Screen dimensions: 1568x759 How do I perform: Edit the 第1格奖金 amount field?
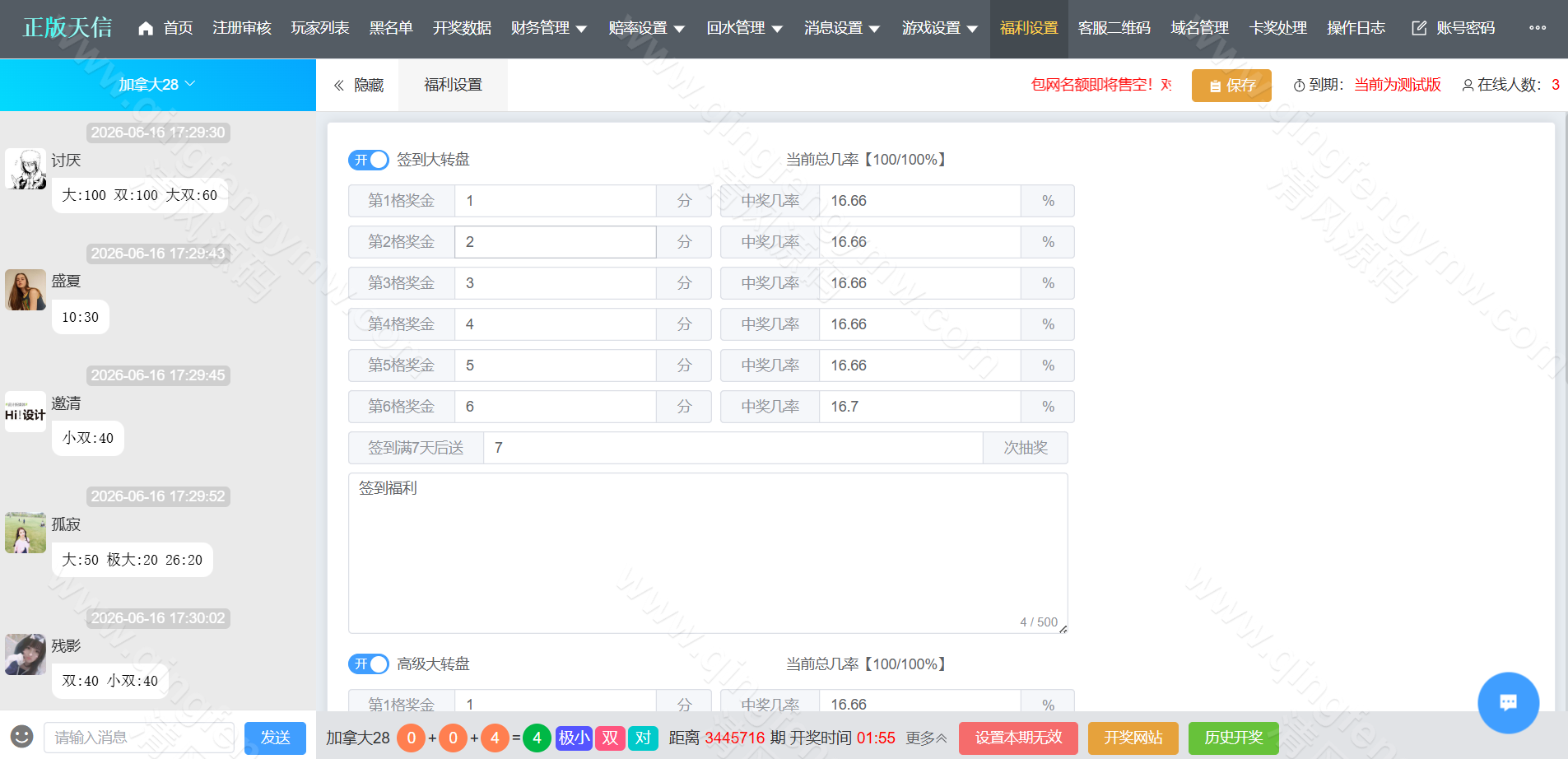click(x=556, y=201)
